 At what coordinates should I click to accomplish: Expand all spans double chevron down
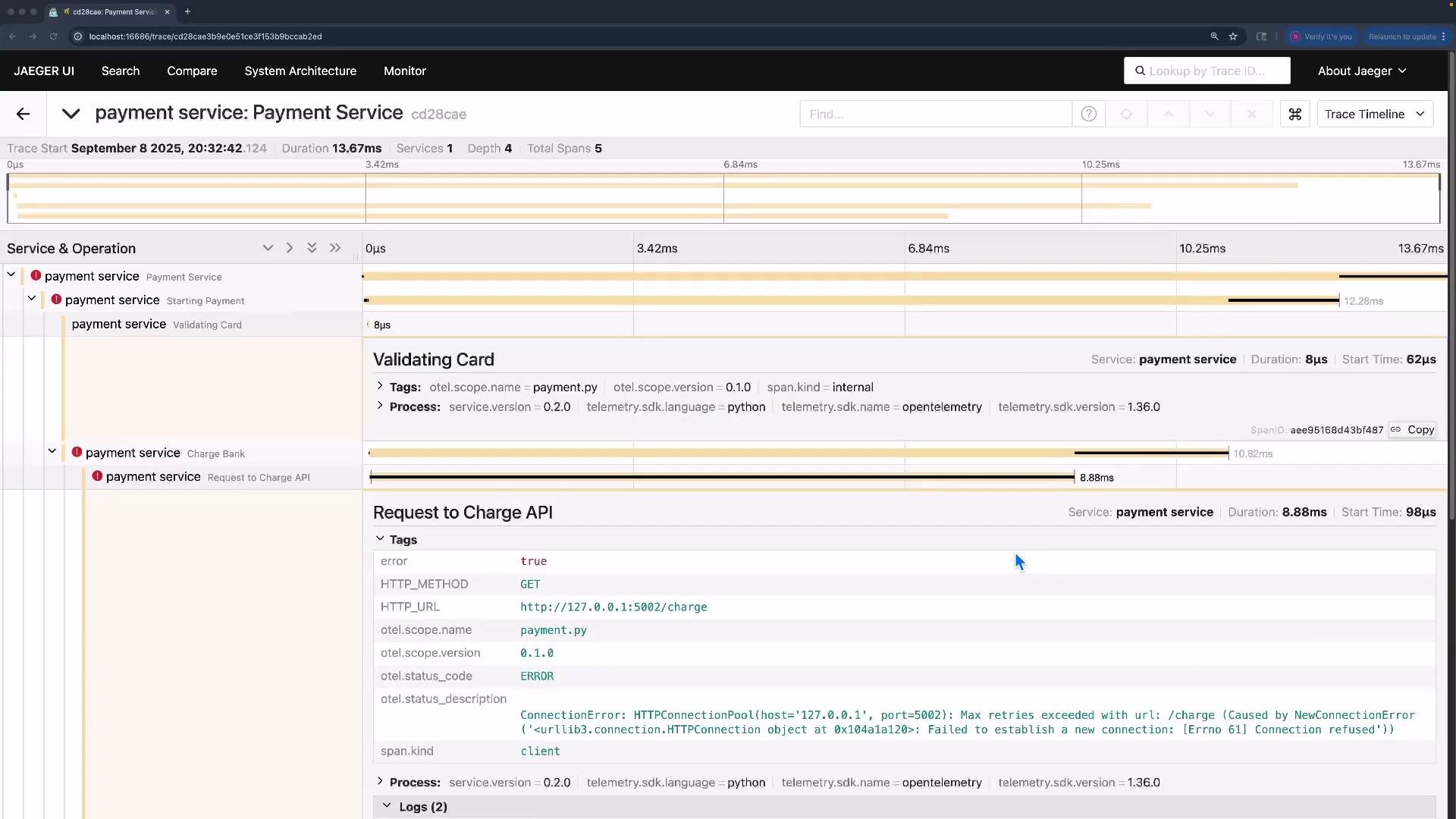tap(312, 248)
